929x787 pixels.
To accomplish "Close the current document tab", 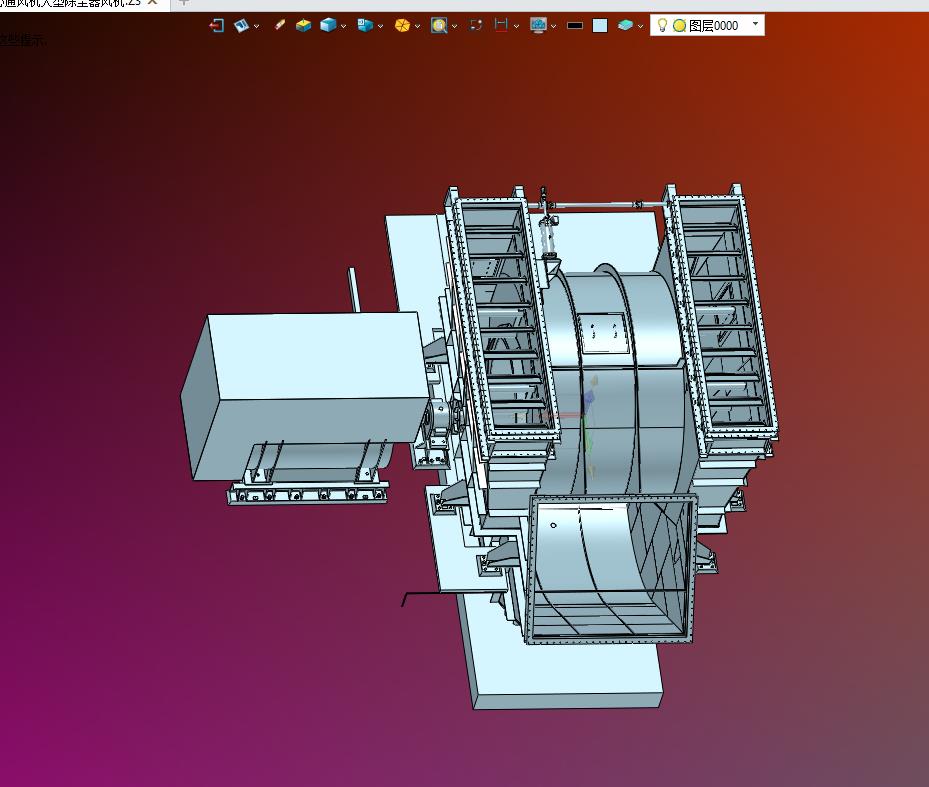I will tap(153, 2).
